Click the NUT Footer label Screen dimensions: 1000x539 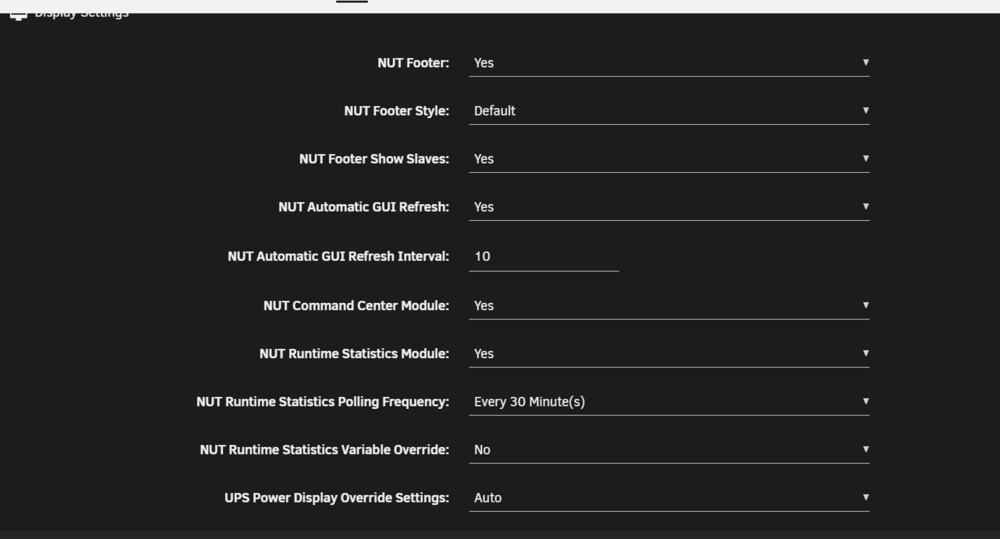(413, 63)
